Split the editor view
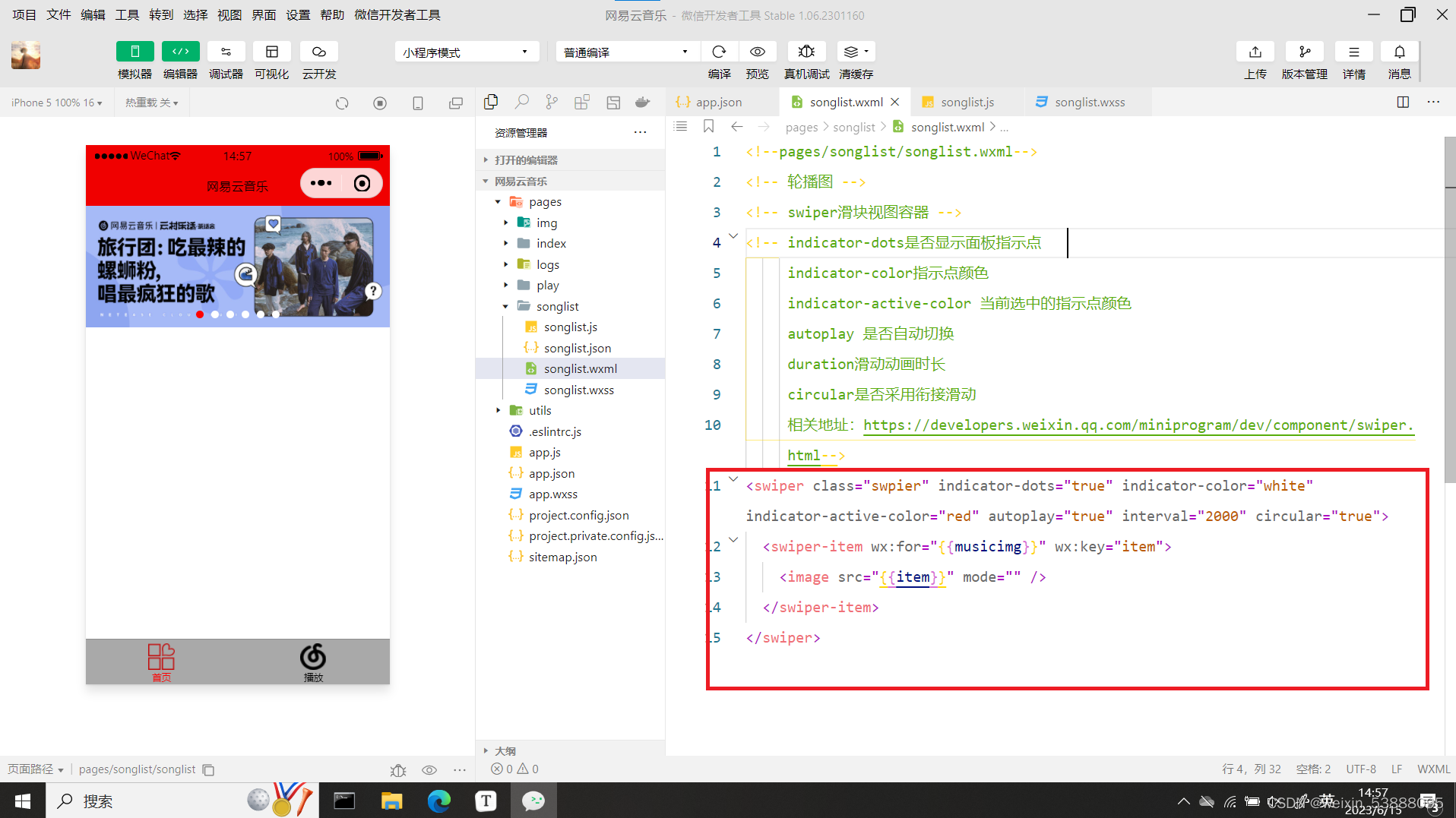 (1404, 102)
